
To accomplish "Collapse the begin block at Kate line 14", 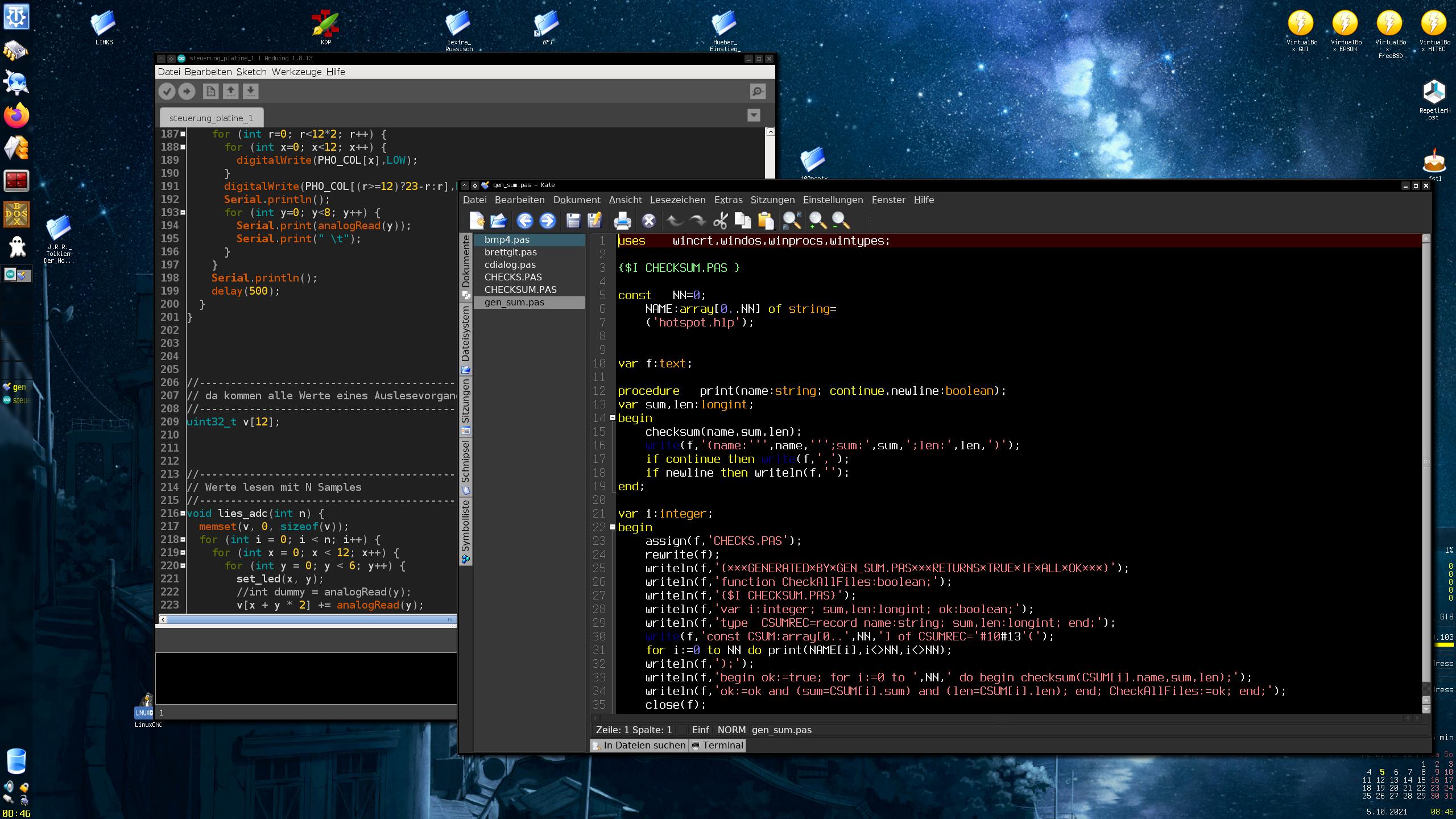I will pyautogui.click(x=613, y=418).
